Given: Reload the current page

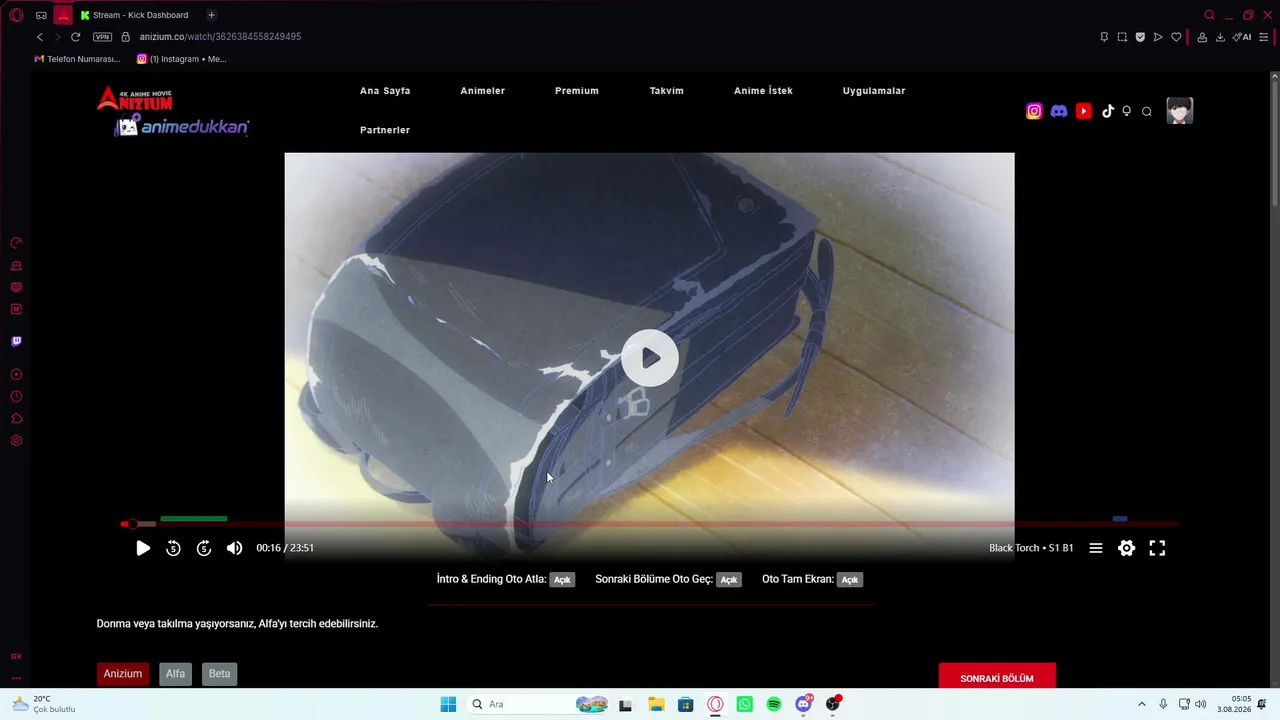Looking at the screenshot, I should tap(75, 37).
